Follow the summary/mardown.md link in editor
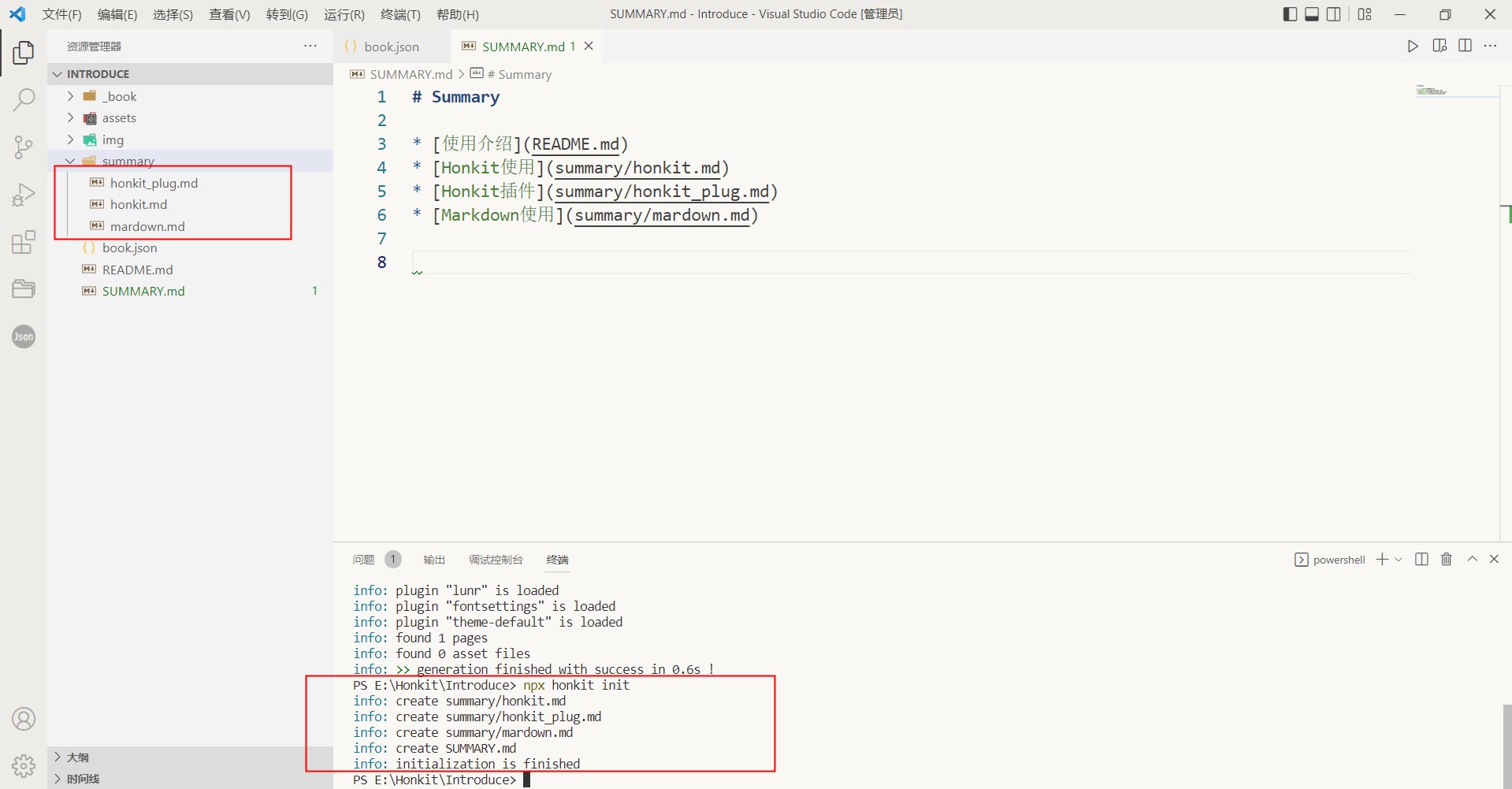This screenshot has width=1512, height=789. click(x=662, y=215)
